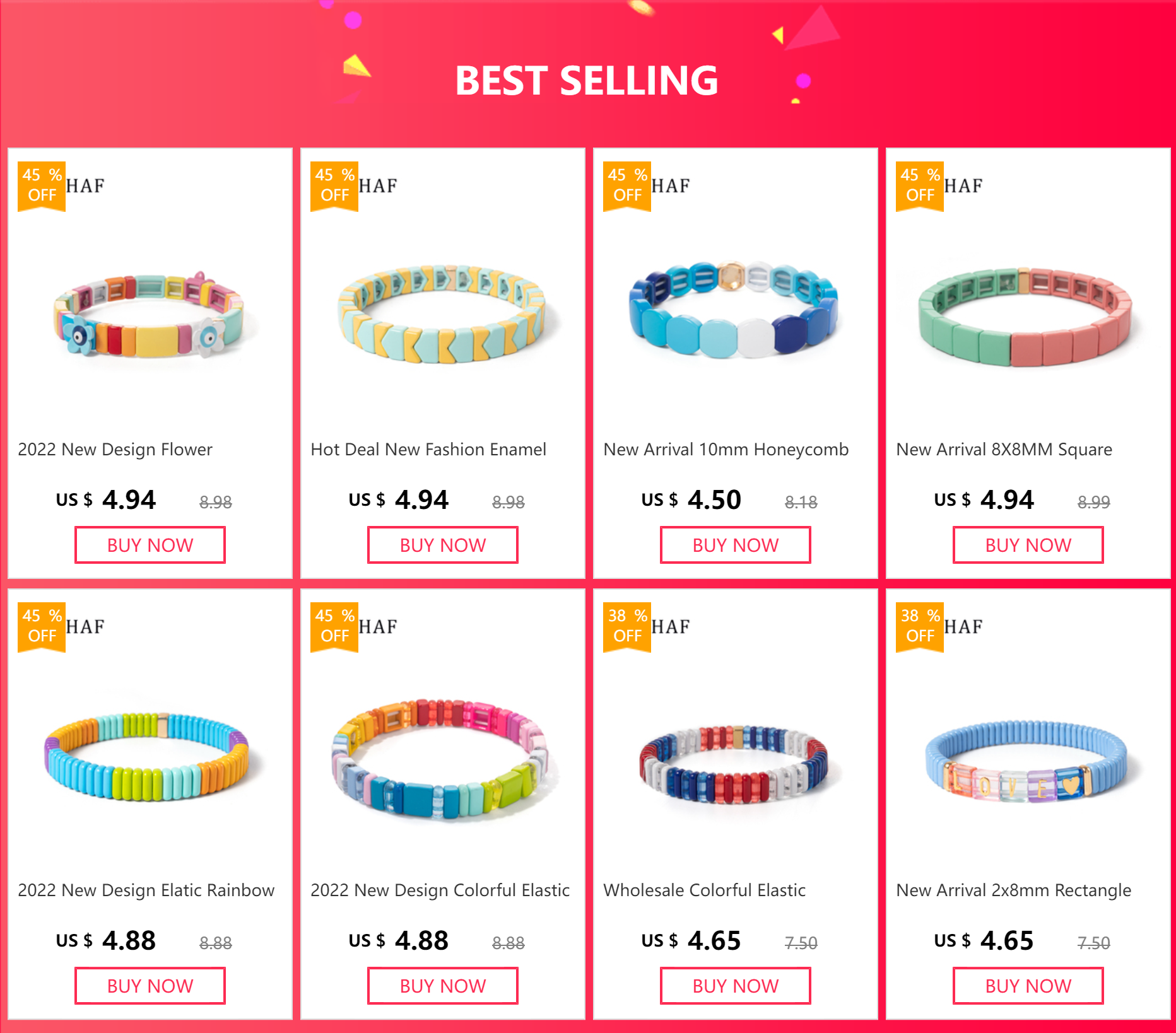Open the flower evil-eye bracelet image
This screenshot has height=1033, width=1176.
click(x=150, y=315)
